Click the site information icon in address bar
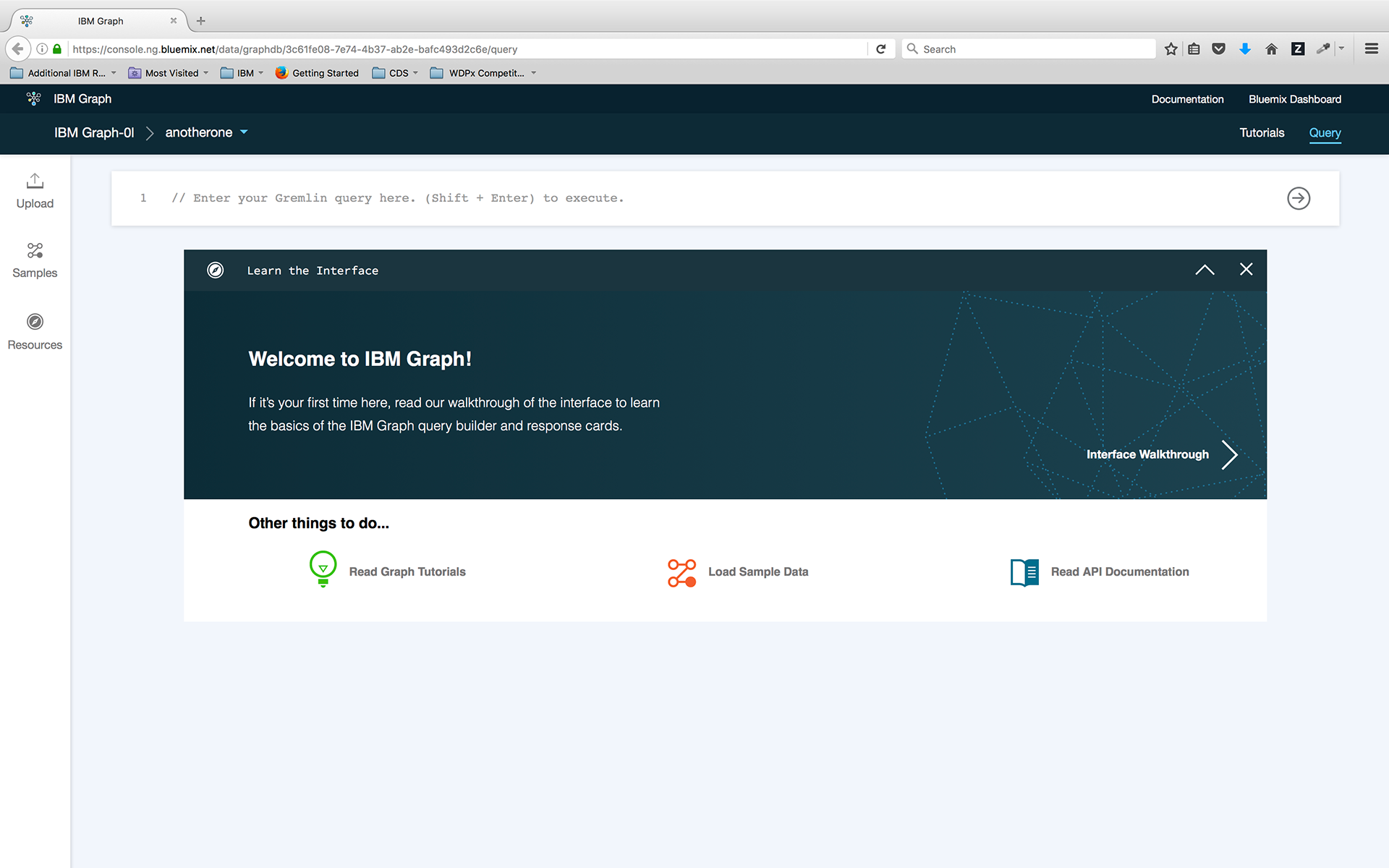The image size is (1389, 868). (x=42, y=49)
